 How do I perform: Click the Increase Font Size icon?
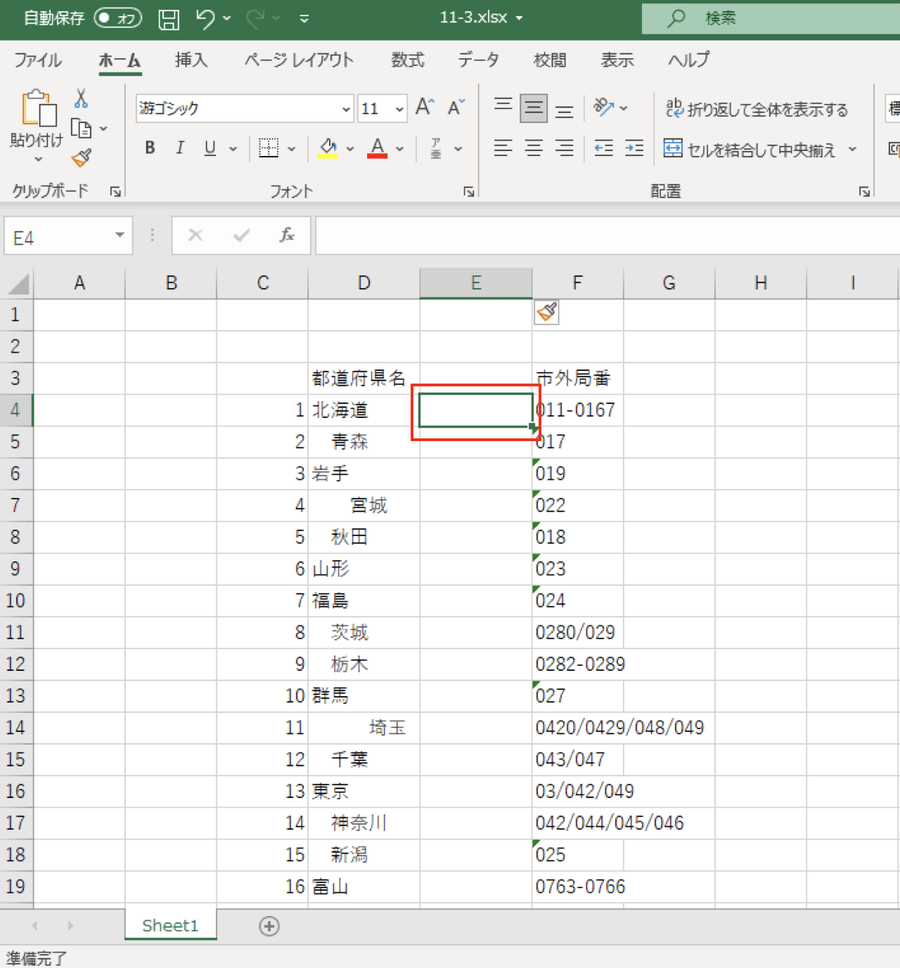tap(425, 108)
